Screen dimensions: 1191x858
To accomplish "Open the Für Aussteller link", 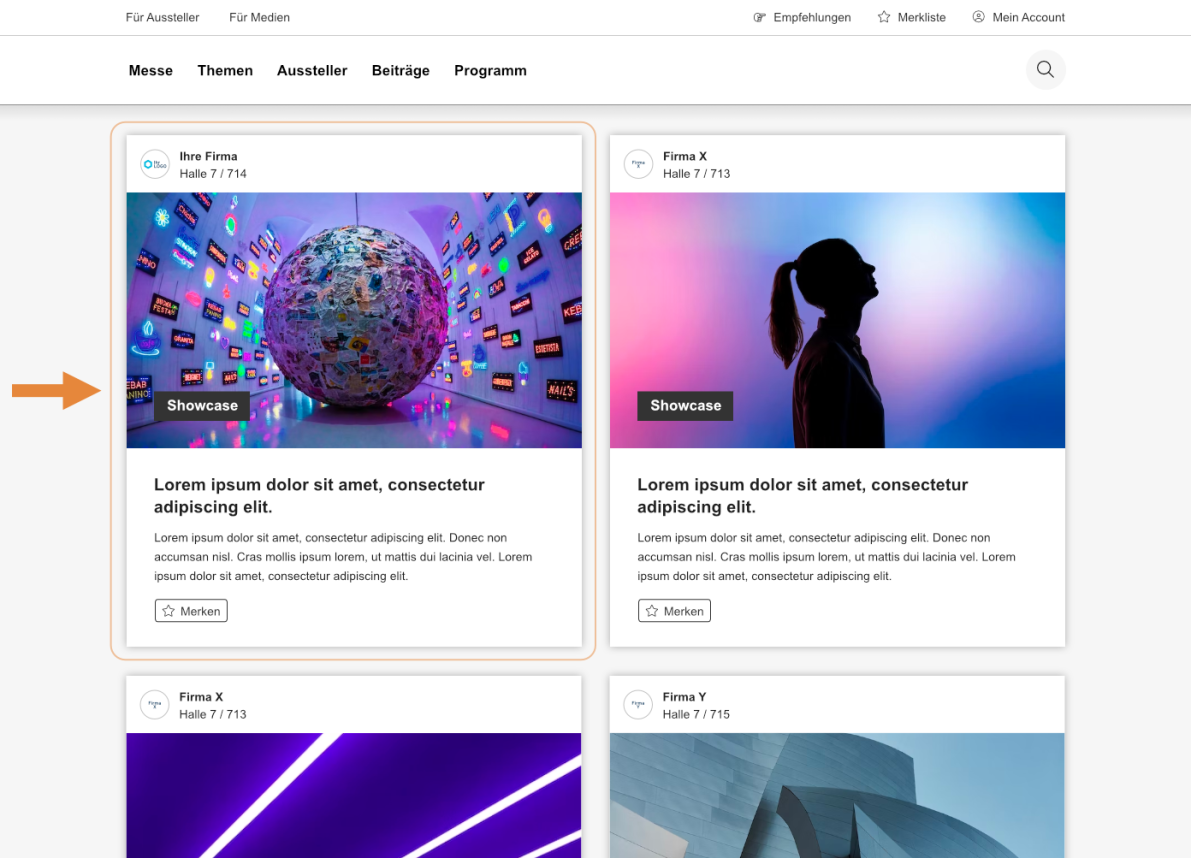I will click(x=162, y=17).
